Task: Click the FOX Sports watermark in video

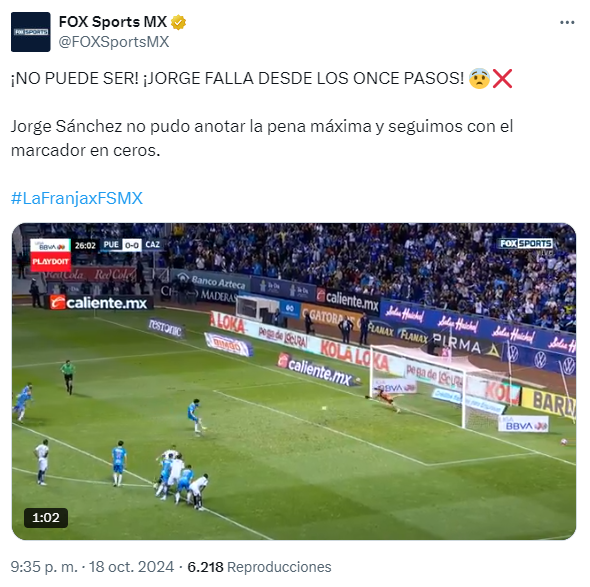Action: 526,244
